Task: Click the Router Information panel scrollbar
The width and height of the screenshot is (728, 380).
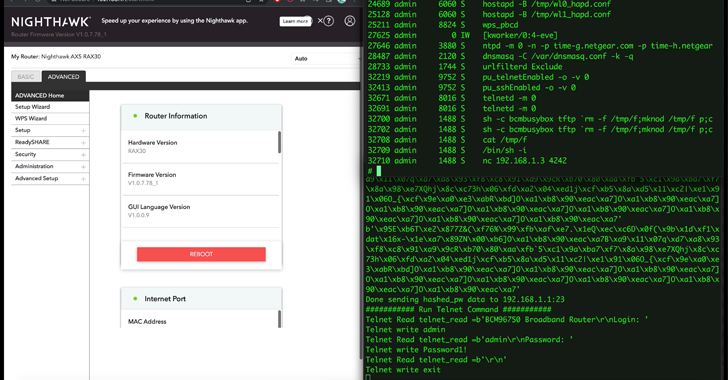Action: coord(280,142)
